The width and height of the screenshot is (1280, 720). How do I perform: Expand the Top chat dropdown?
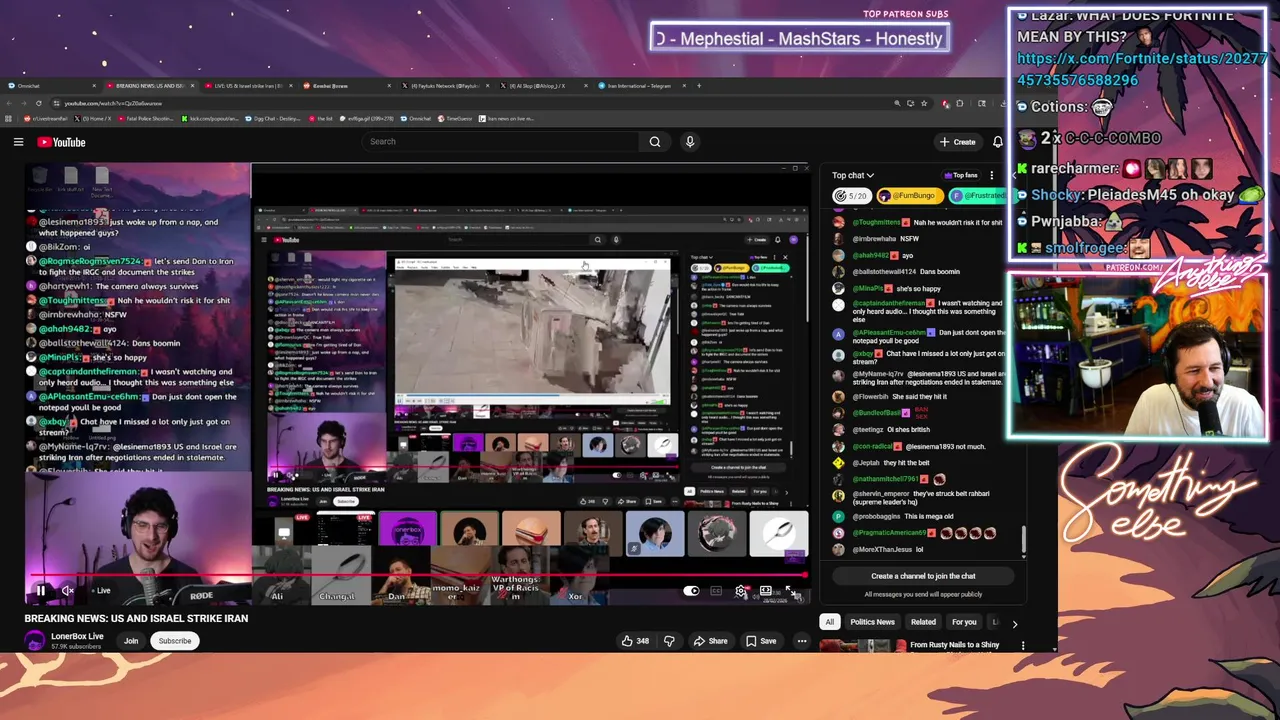pos(853,175)
